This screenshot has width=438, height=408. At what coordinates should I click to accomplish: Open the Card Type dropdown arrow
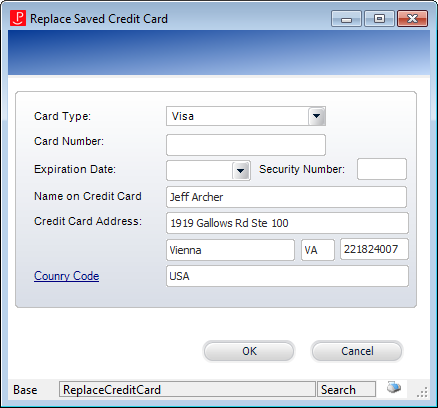316,116
